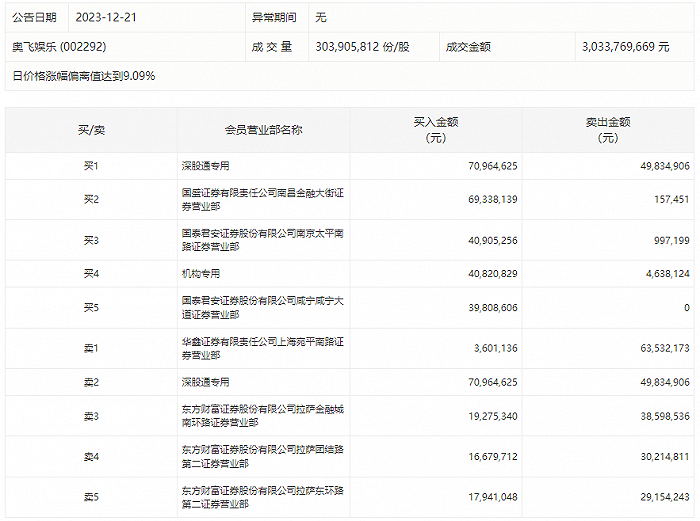This screenshot has height=521, width=700.
Task: Click 东方财富拉萨团结路第二证券营业部 name
Action: pos(262,456)
